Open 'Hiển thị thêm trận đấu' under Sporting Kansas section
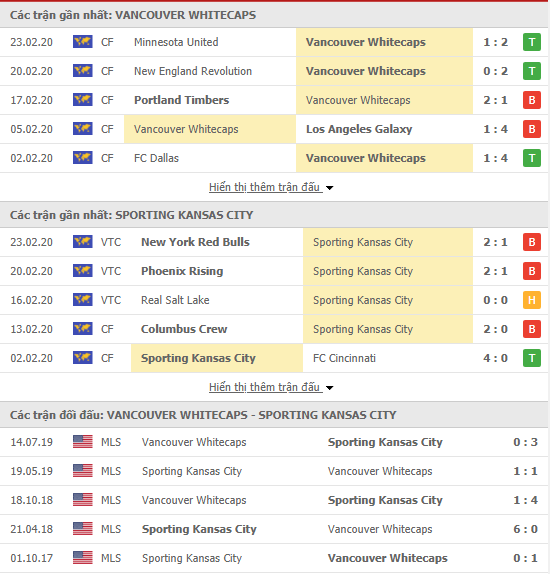Image resolution: width=550 pixels, height=574 pixels. pyautogui.click(x=266, y=387)
